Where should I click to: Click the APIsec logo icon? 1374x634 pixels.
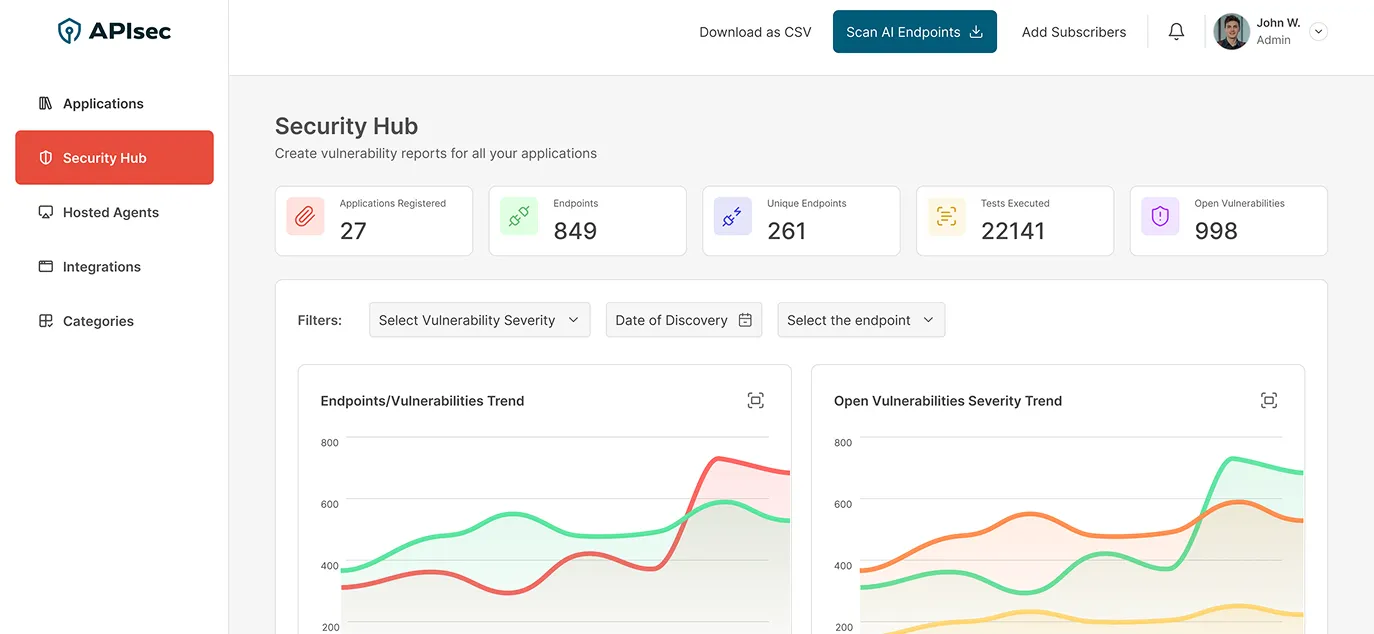point(69,30)
